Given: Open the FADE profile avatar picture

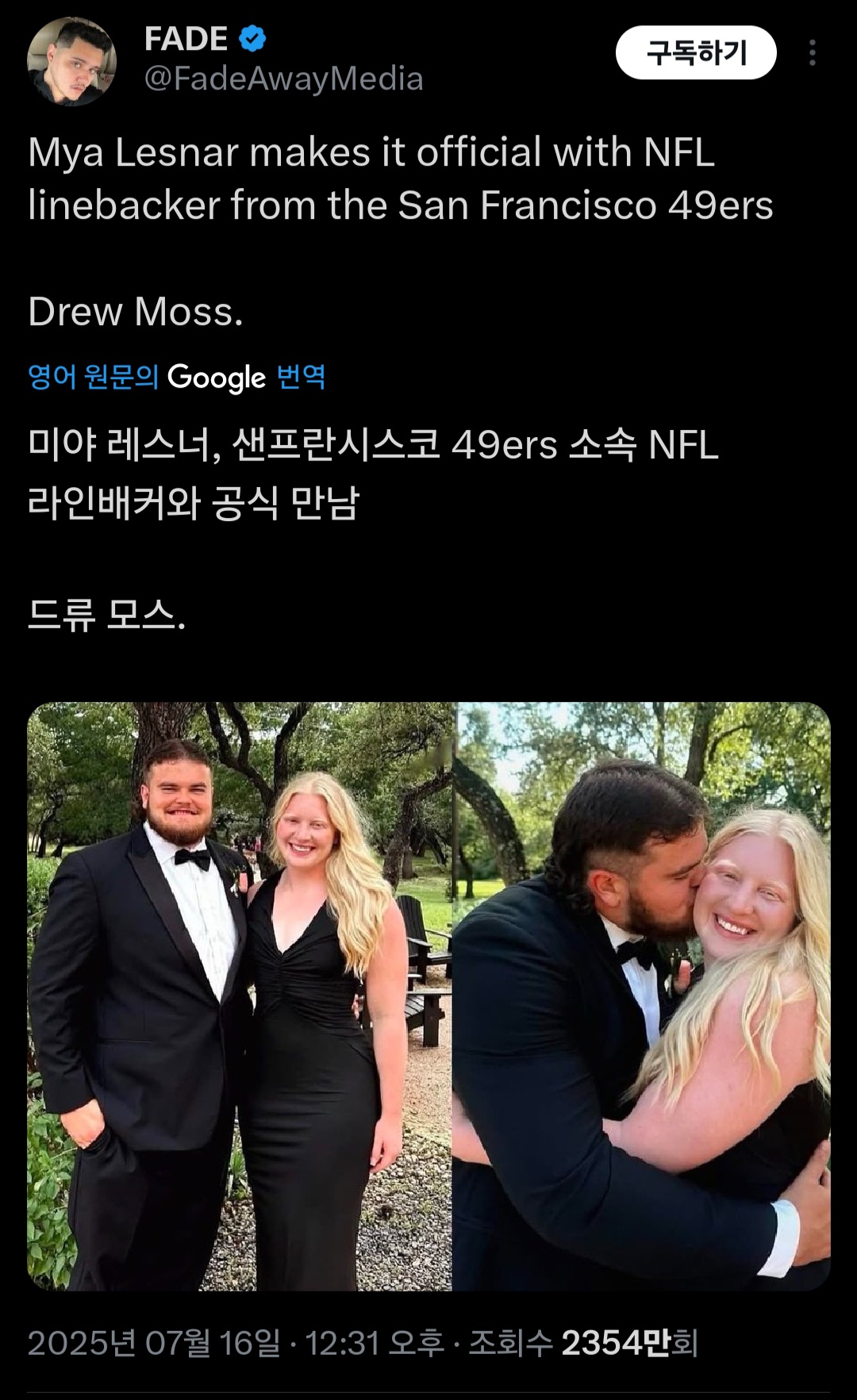Looking at the screenshot, I should [x=72, y=61].
